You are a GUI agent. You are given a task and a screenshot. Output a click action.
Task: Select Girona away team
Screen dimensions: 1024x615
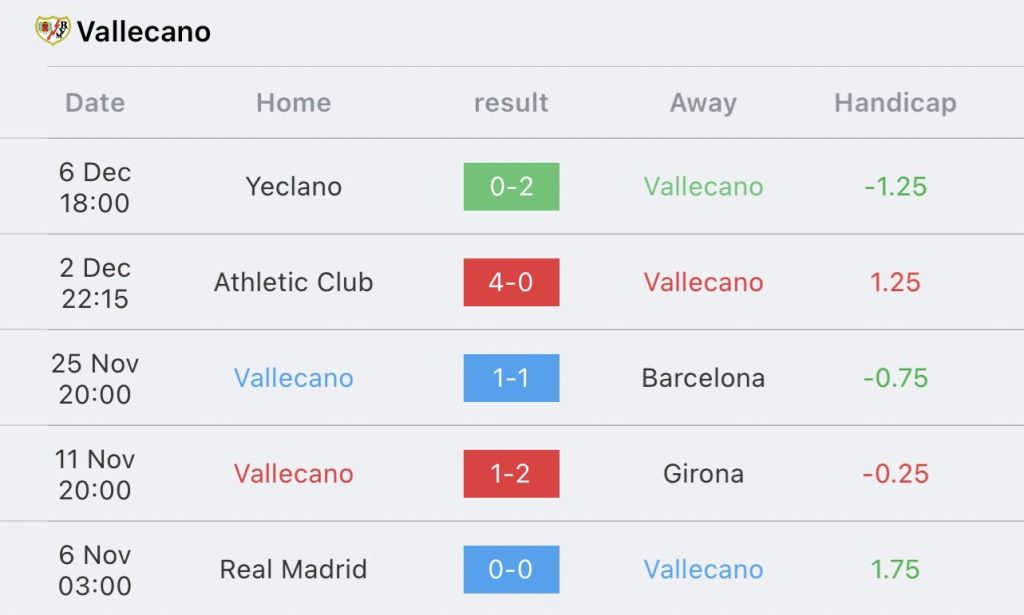pyautogui.click(x=703, y=473)
